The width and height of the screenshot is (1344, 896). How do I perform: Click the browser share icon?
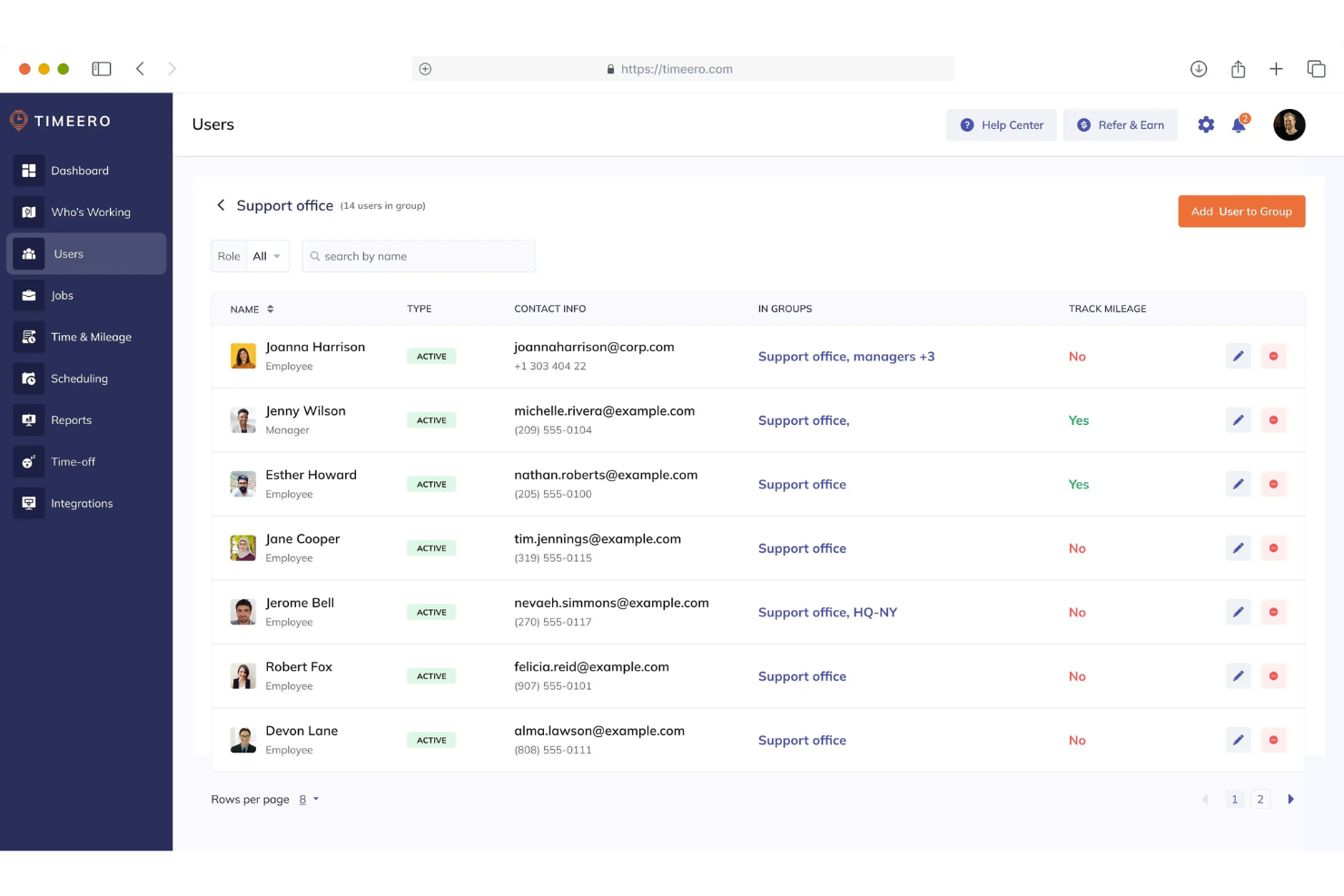(1238, 69)
